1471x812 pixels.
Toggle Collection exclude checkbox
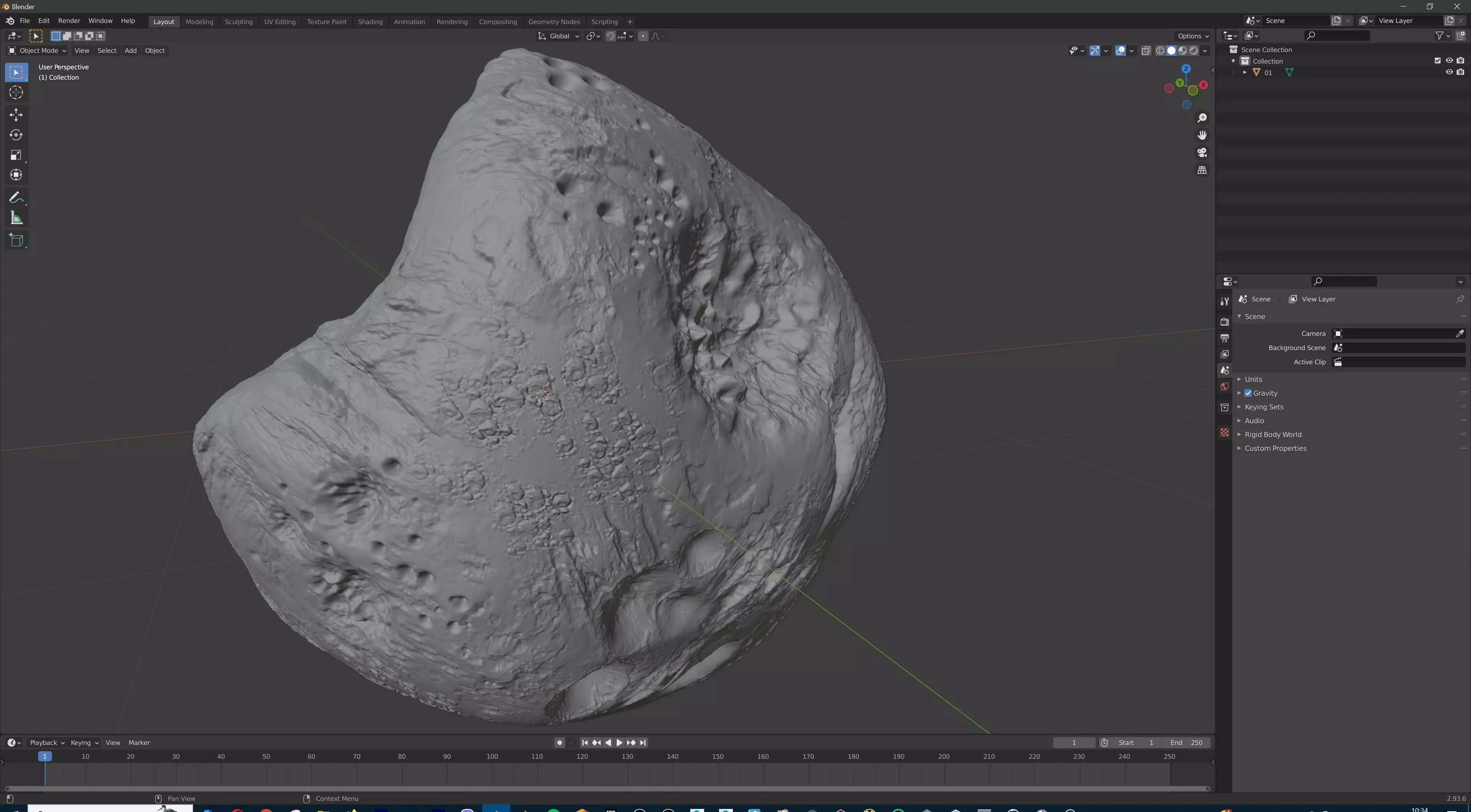click(x=1437, y=61)
